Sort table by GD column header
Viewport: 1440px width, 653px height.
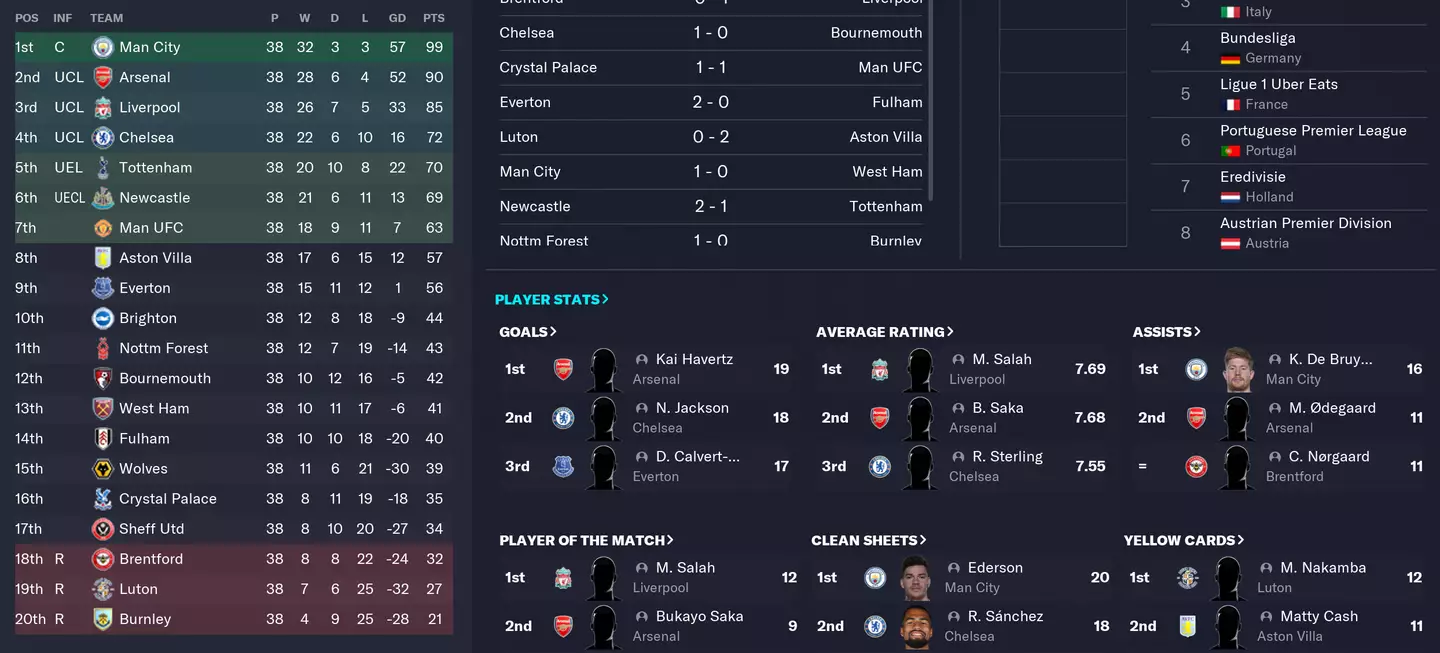tap(397, 18)
